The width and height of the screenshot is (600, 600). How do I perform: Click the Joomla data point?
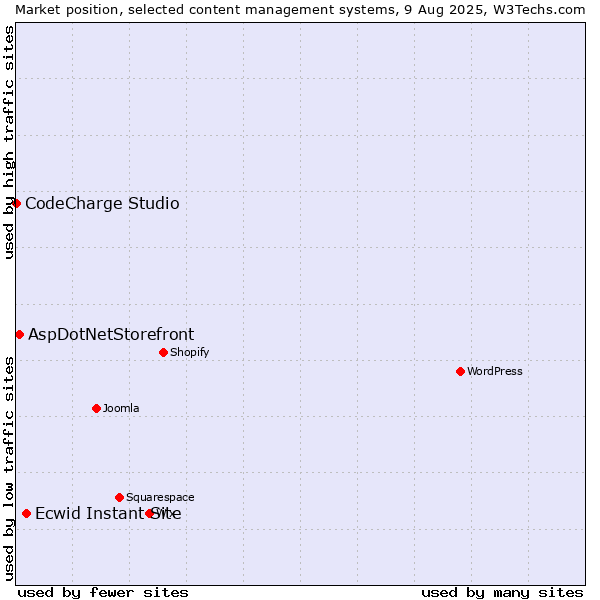[96, 409]
